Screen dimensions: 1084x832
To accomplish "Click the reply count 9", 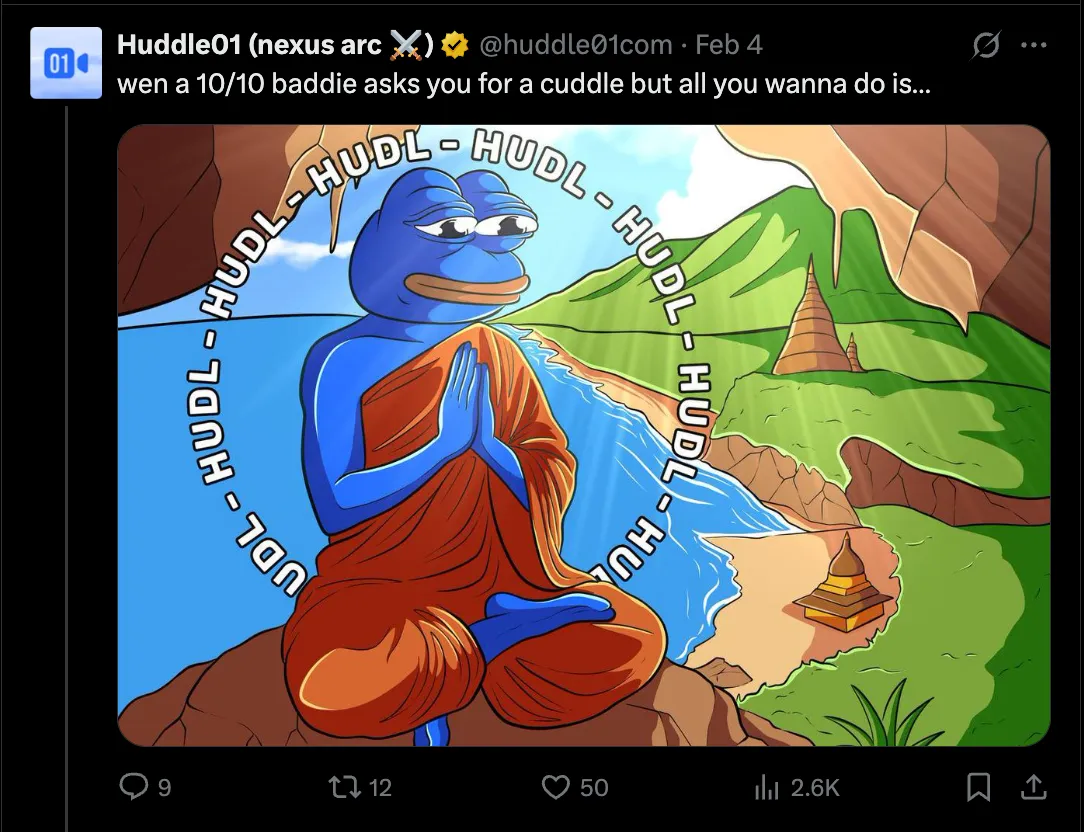I will click(x=165, y=788).
